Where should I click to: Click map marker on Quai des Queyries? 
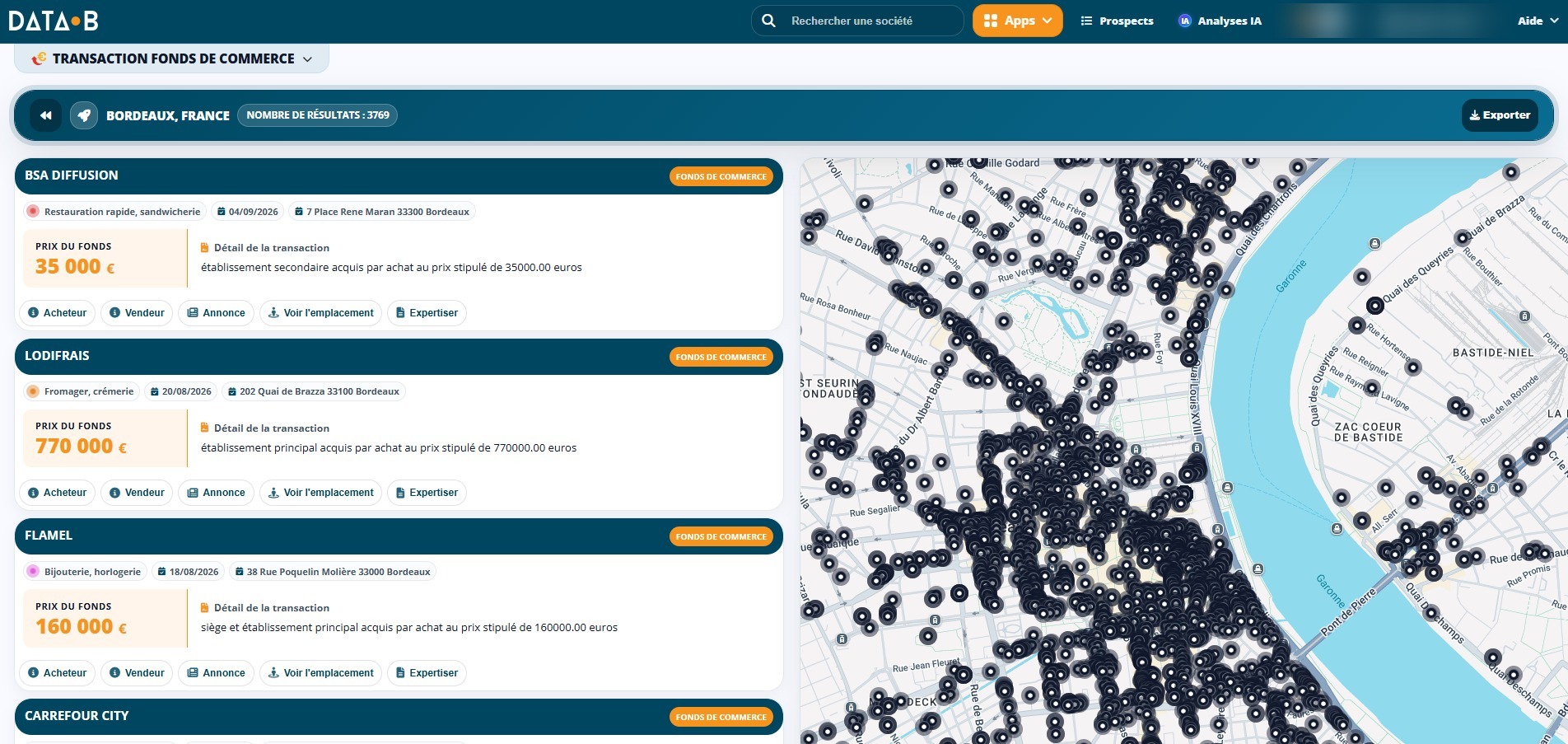1374,306
